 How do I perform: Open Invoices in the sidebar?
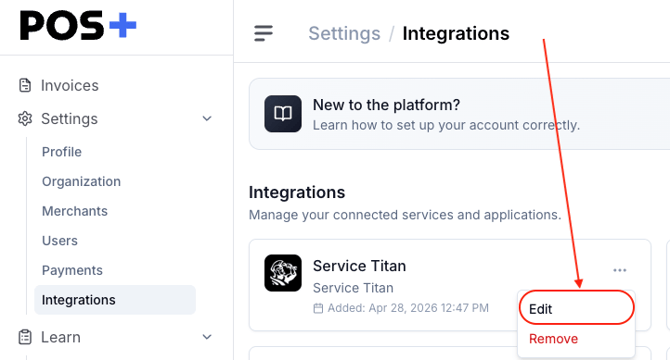point(70,85)
